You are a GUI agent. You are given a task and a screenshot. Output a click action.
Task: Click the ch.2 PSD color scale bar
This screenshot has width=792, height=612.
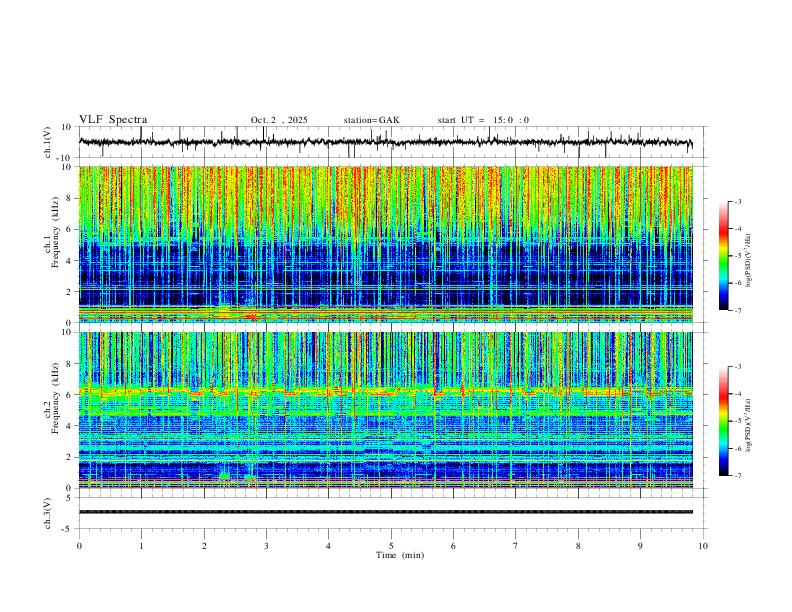coord(723,421)
